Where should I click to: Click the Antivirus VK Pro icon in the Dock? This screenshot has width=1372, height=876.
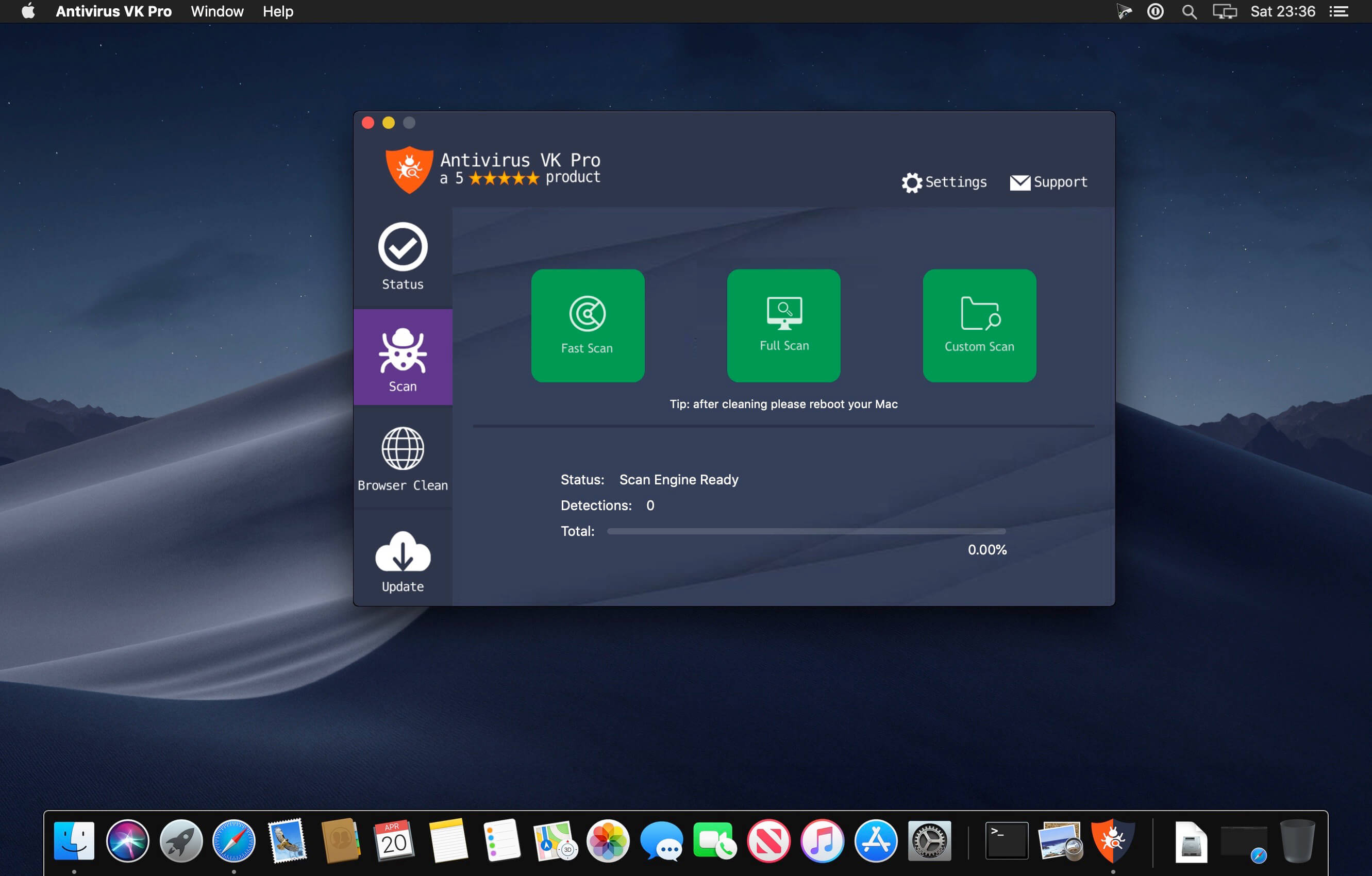tap(1113, 840)
